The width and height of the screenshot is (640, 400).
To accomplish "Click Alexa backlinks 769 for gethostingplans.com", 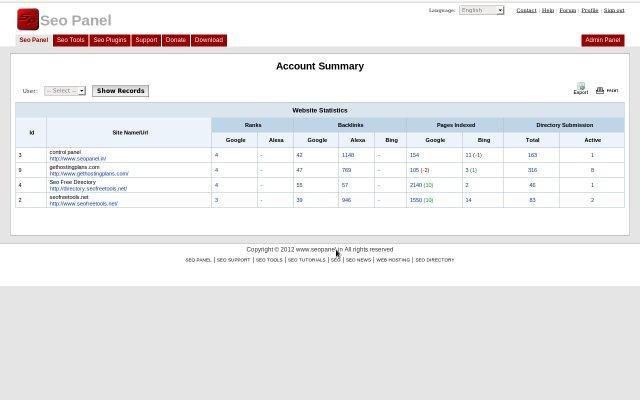I will click(346, 170).
